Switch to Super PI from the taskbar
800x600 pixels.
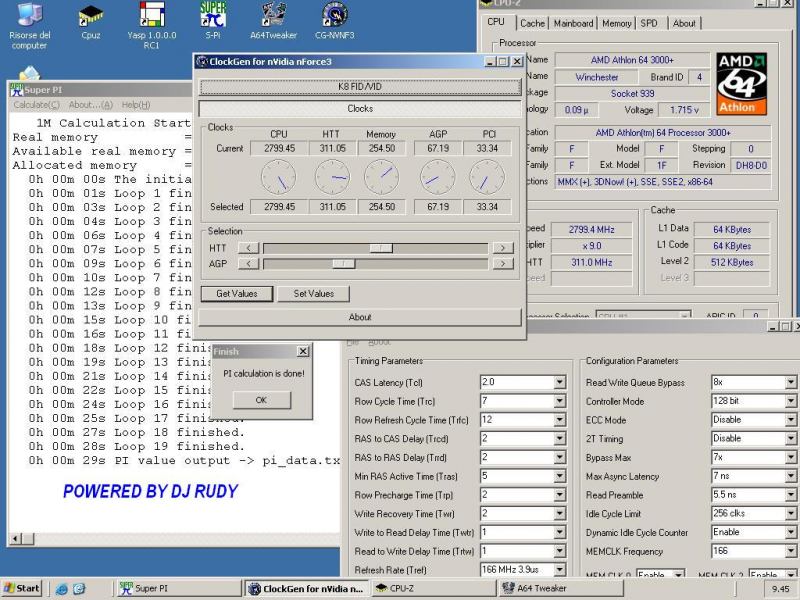click(x=179, y=588)
